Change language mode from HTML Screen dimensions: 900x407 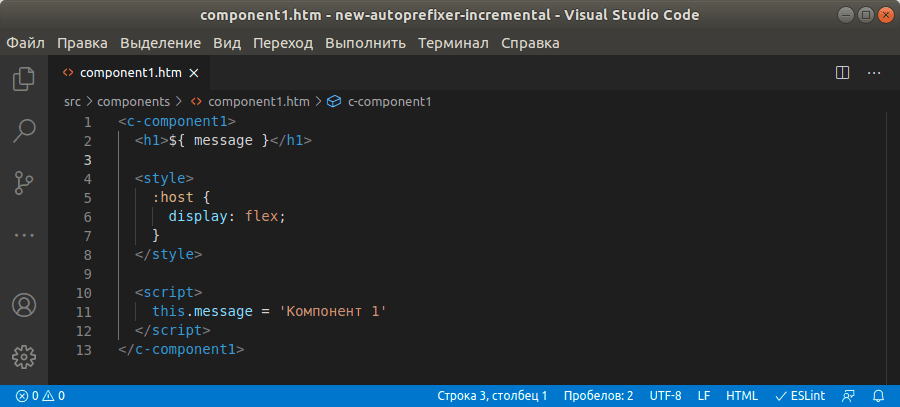(x=742, y=396)
